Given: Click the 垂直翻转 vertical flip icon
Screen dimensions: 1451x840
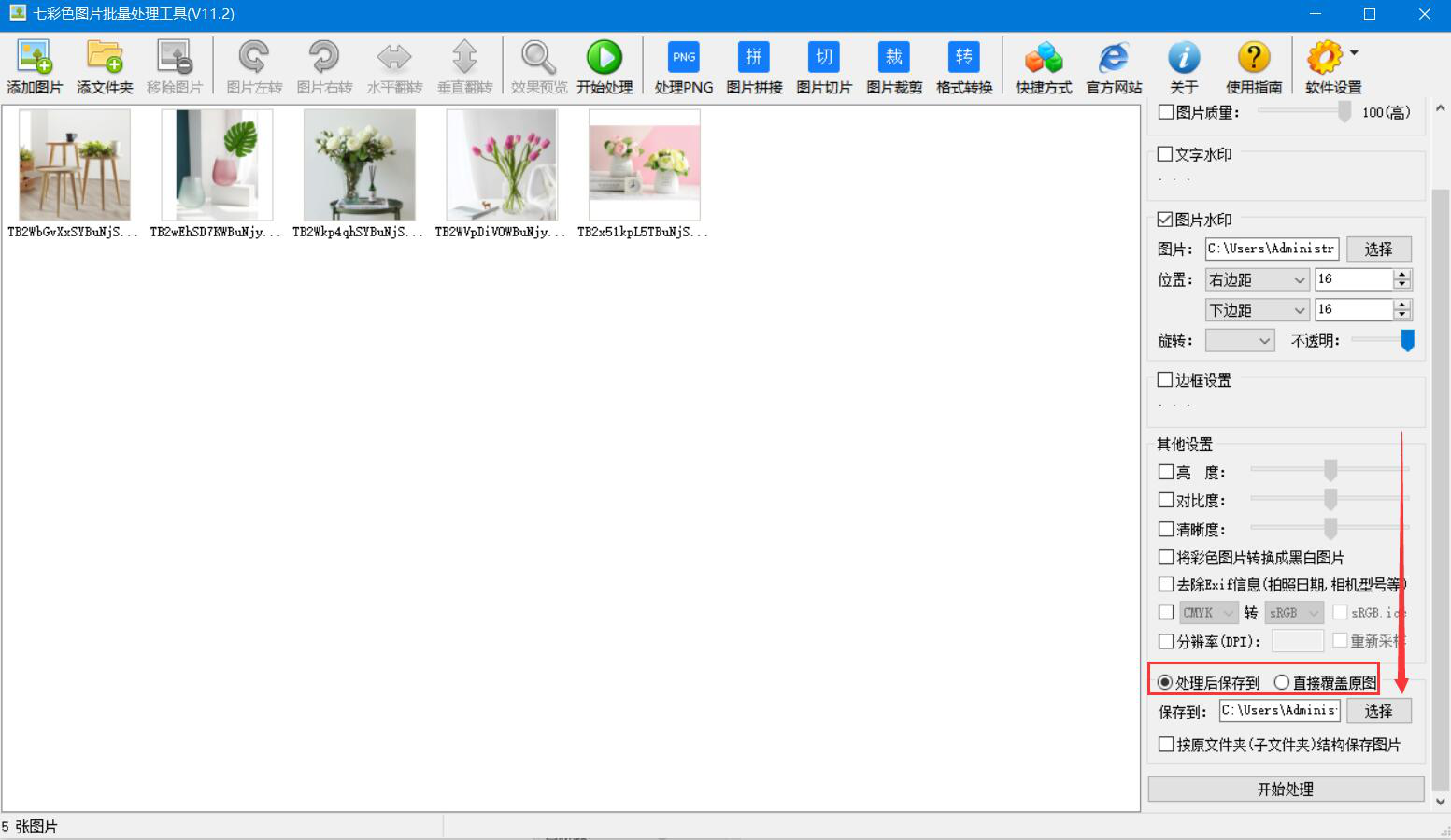Looking at the screenshot, I should (x=464, y=57).
